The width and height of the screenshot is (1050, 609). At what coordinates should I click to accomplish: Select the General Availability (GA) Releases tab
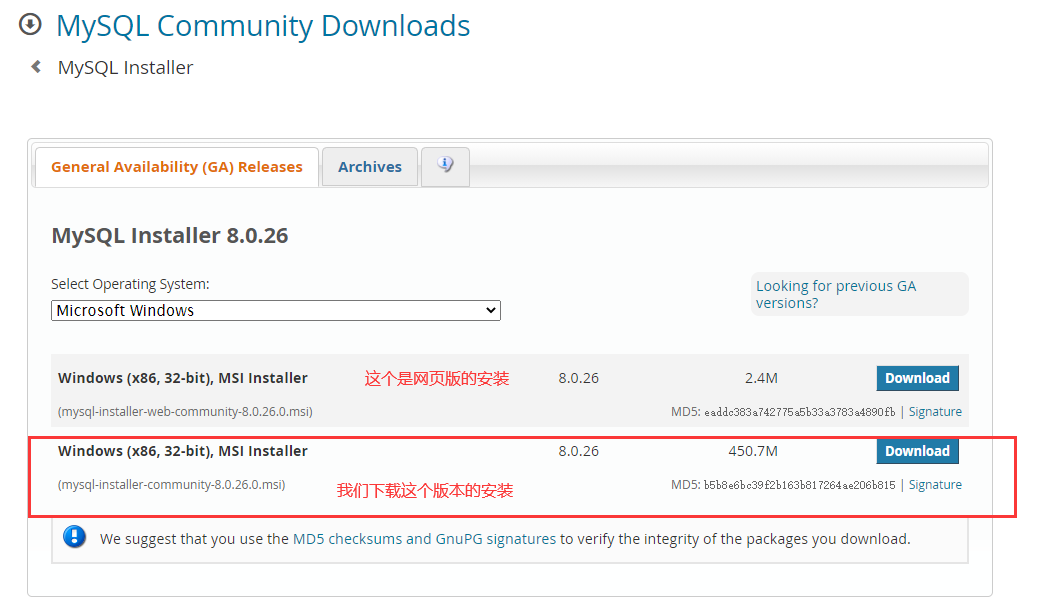pos(176,167)
